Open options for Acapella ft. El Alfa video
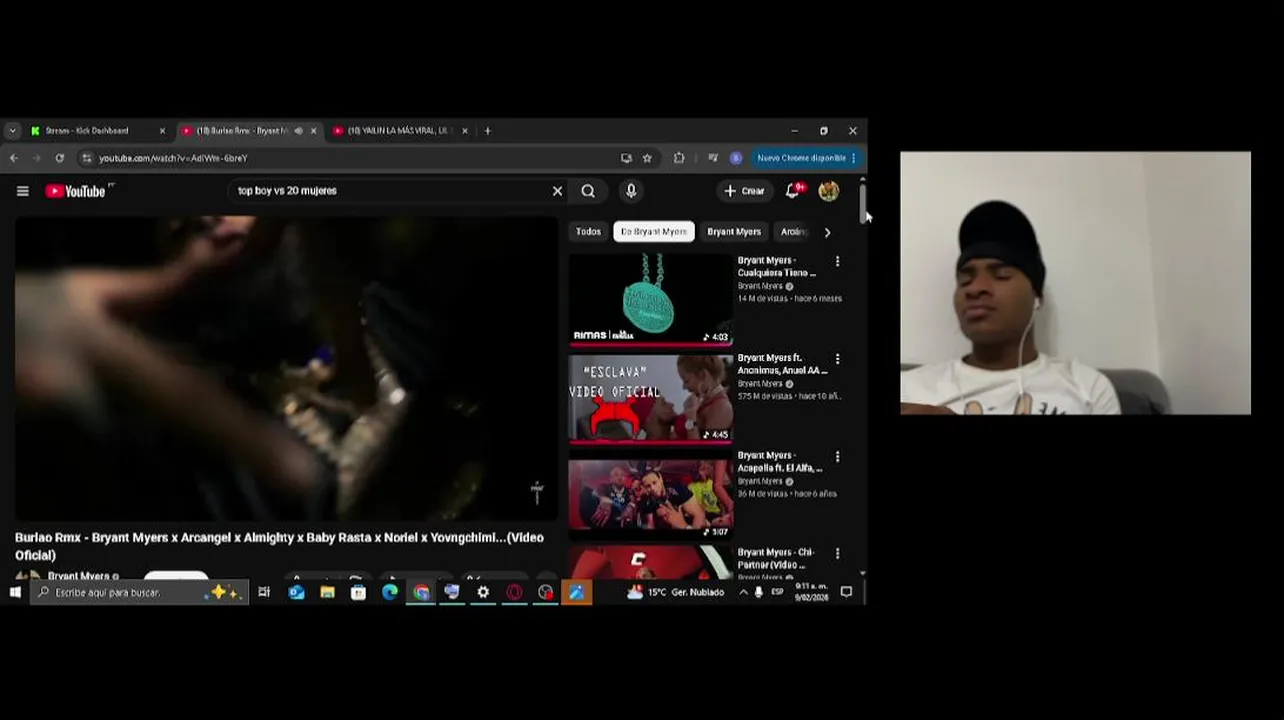Image resolution: width=1284 pixels, height=720 pixels. point(838,457)
